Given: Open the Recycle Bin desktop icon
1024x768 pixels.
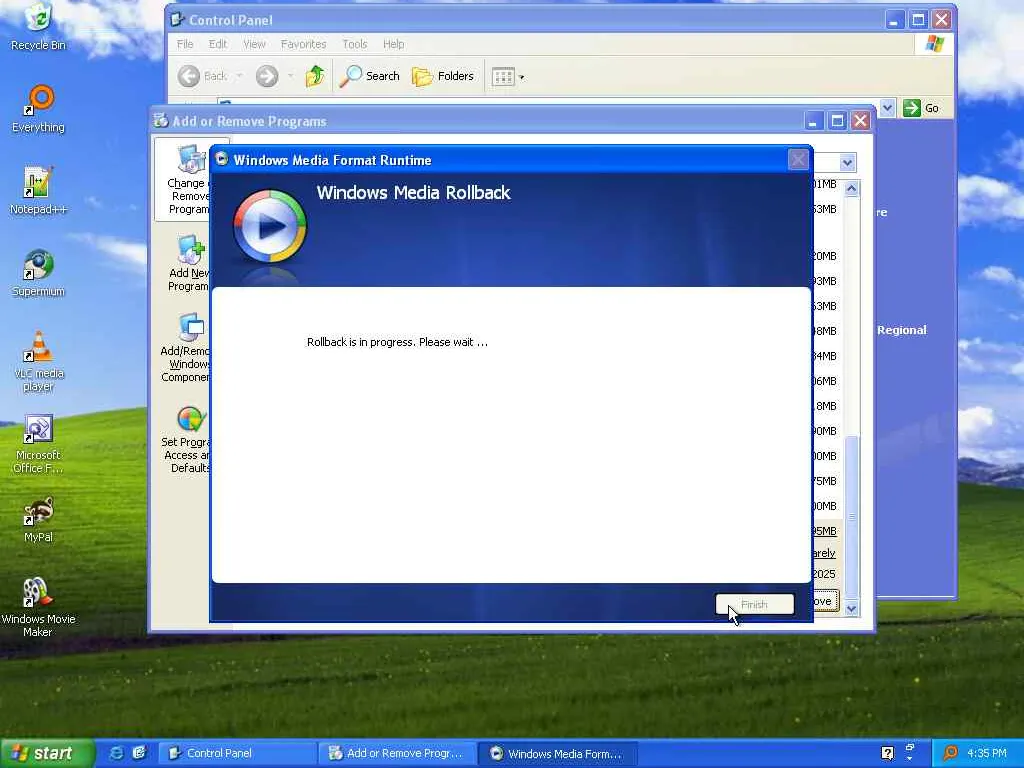Looking at the screenshot, I should [38, 27].
